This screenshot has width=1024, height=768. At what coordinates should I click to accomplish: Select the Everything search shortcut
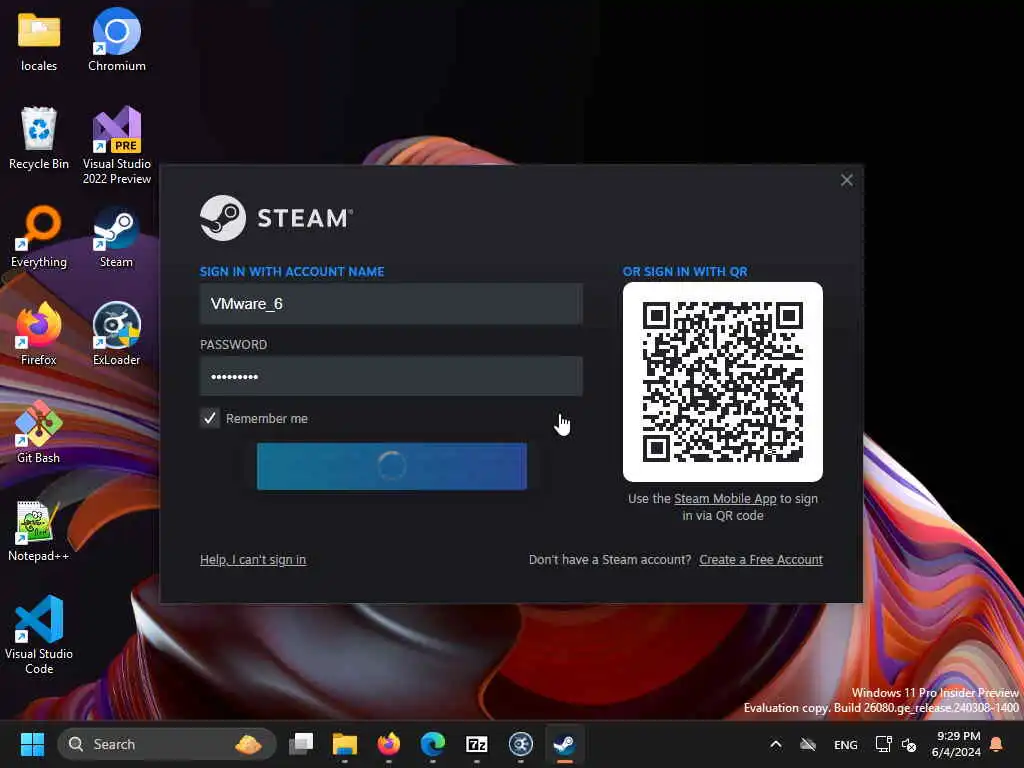[x=39, y=236]
